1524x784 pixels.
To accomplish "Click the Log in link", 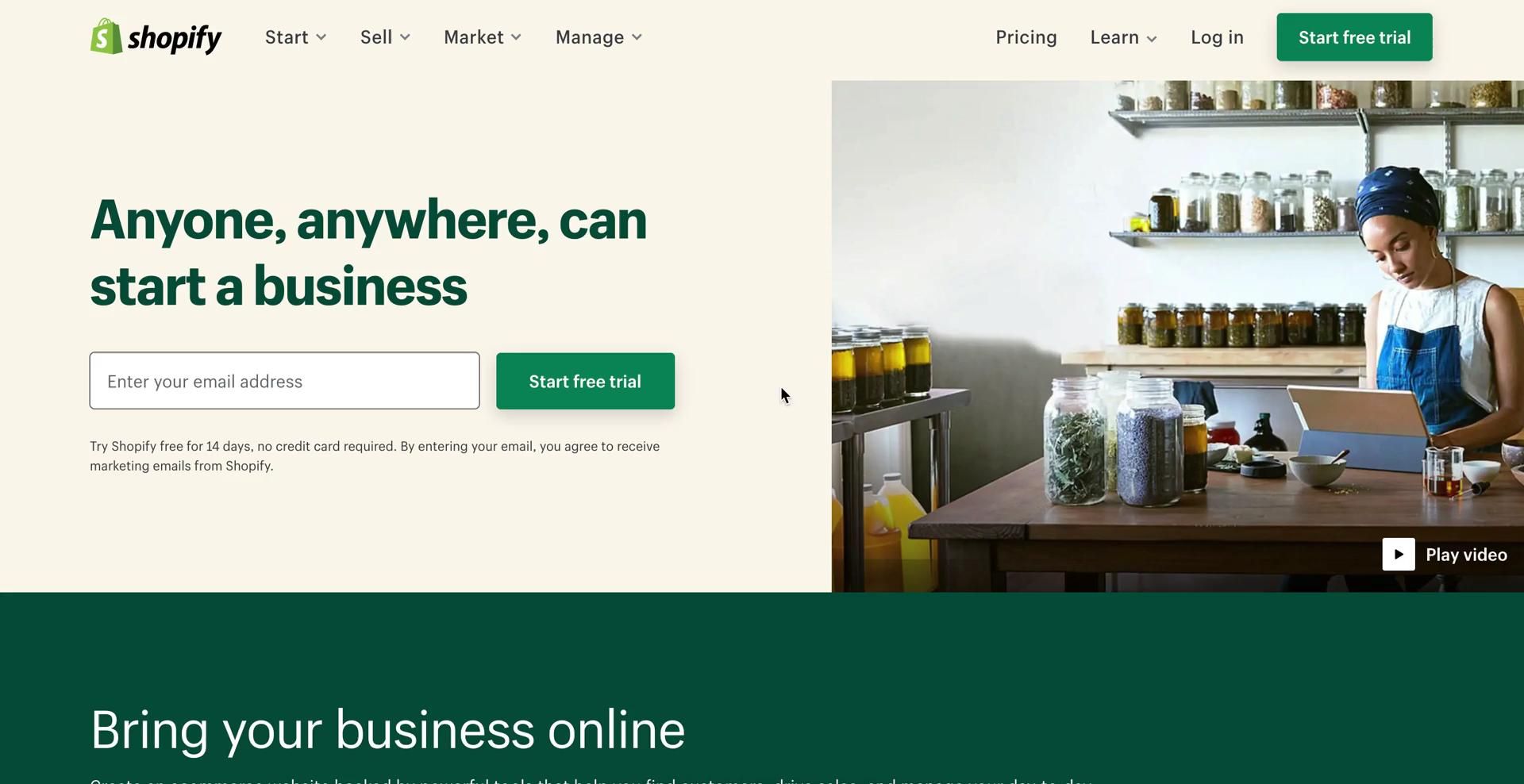I will point(1217,37).
